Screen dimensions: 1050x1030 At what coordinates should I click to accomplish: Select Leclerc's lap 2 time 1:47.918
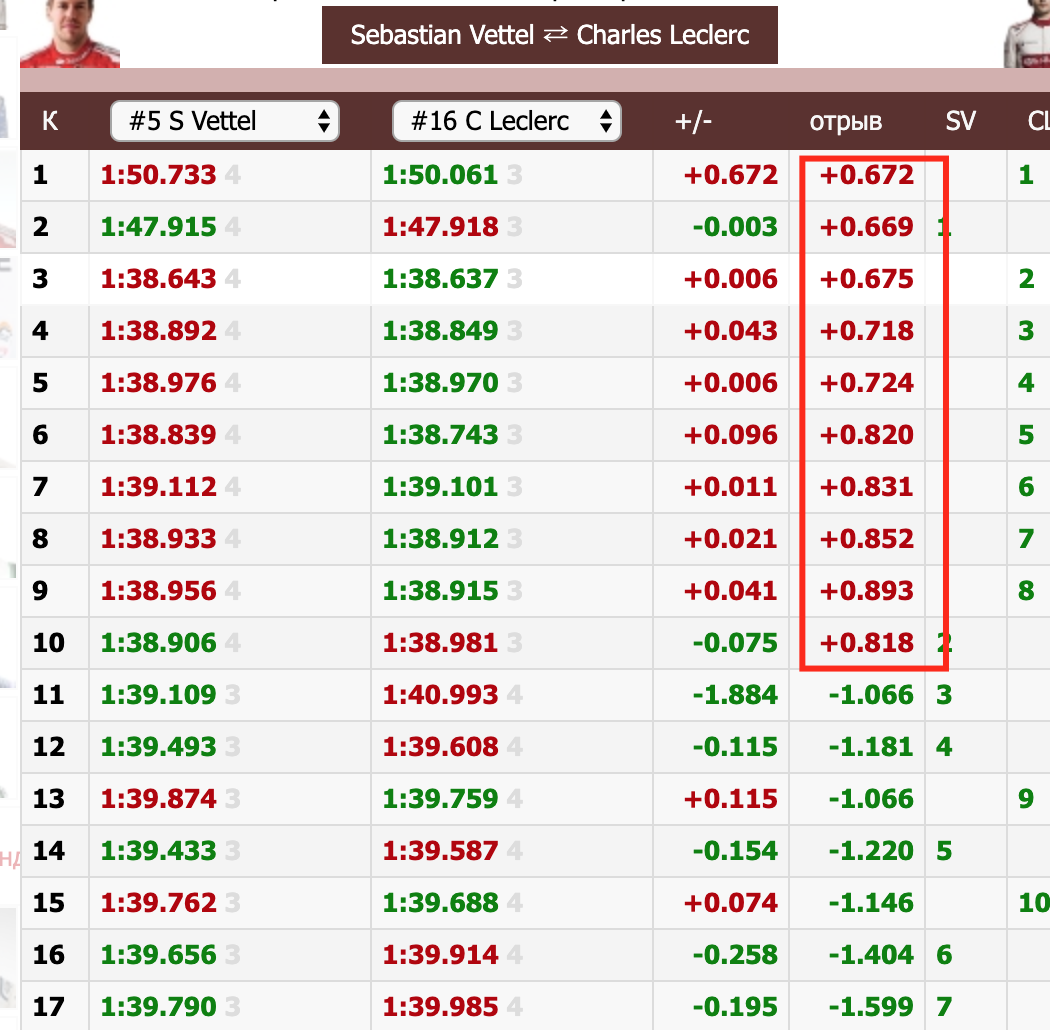coord(441,227)
